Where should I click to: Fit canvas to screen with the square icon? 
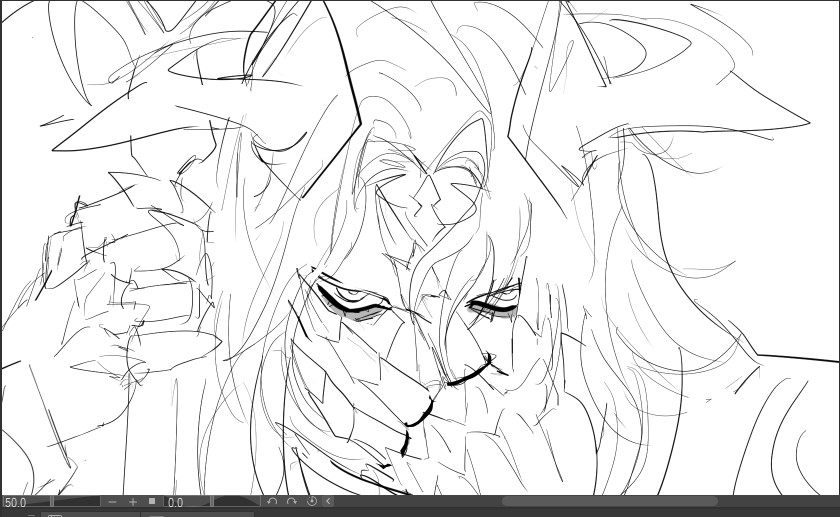152,501
